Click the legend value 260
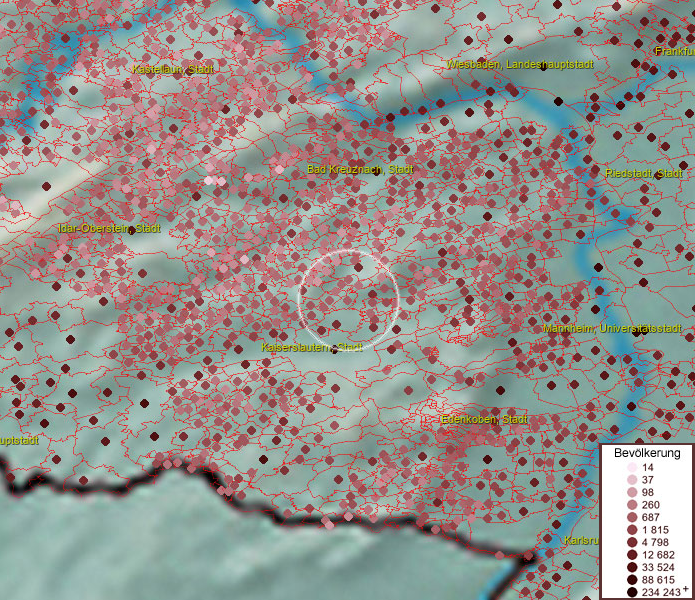The height and width of the screenshot is (600, 695). [x=651, y=505]
